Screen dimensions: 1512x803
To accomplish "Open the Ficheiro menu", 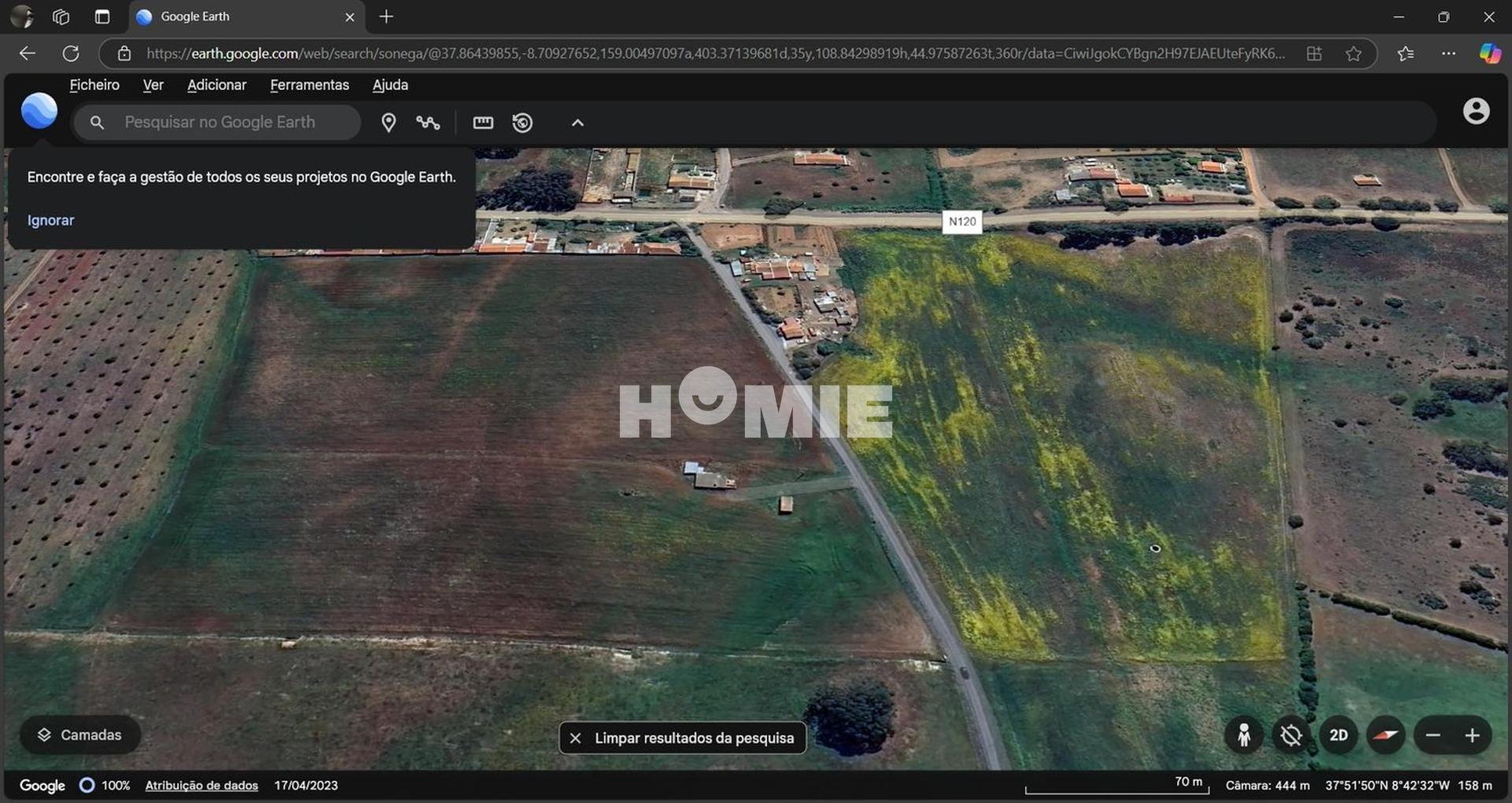I will pyautogui.click(x=94, y=85).
